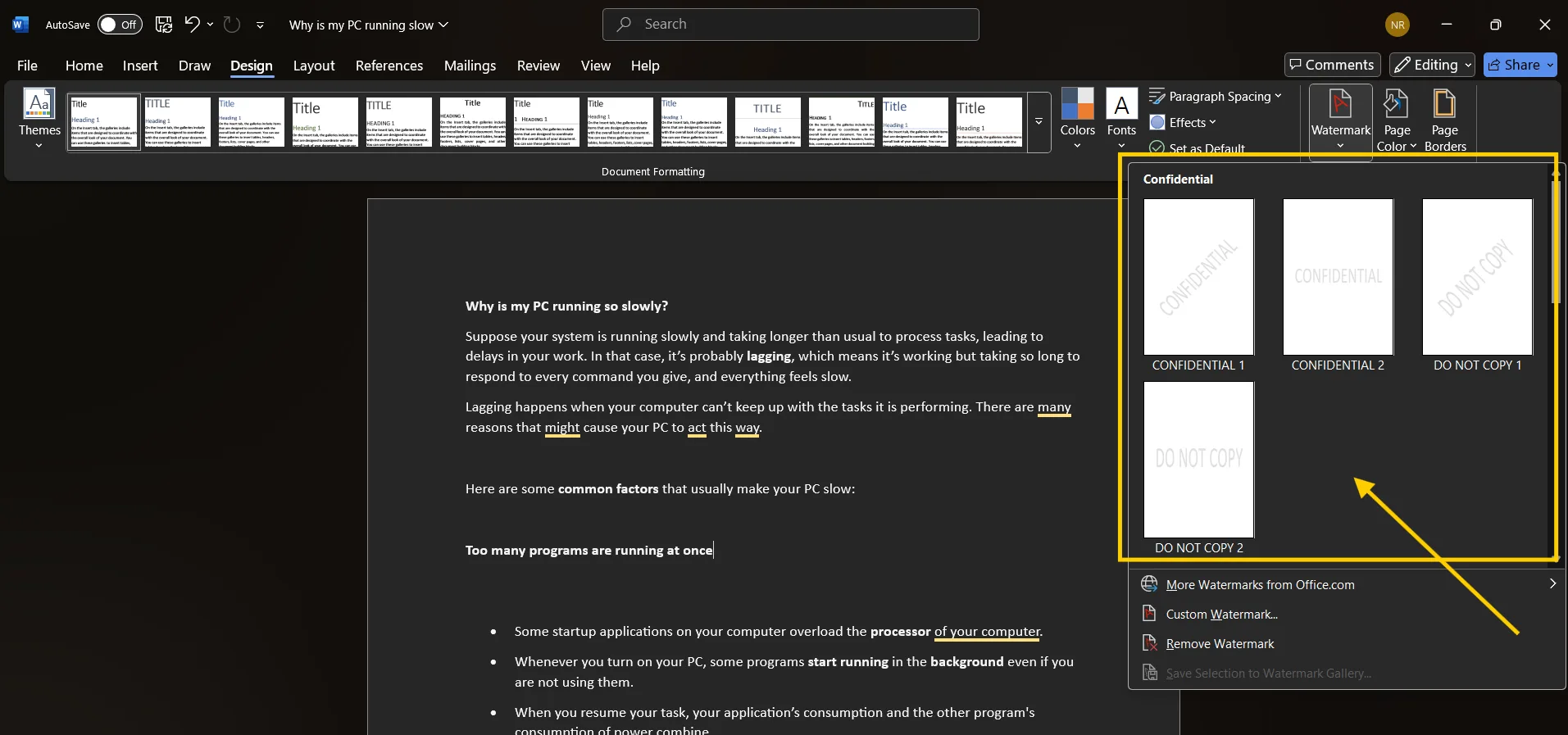Click the Undo icon
1568x735 pixels.
[x=192, y=25]
